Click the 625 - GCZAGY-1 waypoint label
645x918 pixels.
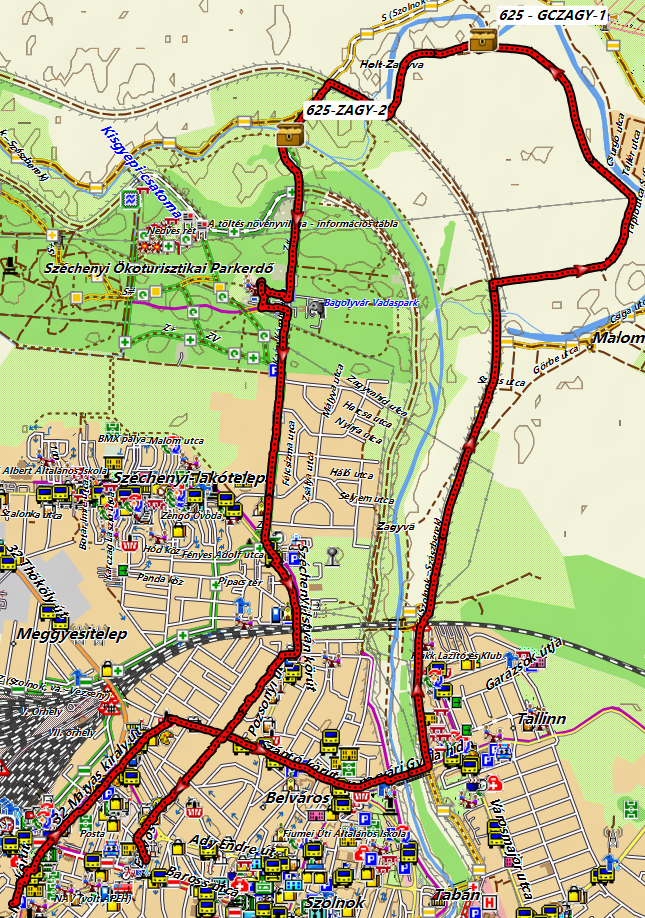point(552,15)
